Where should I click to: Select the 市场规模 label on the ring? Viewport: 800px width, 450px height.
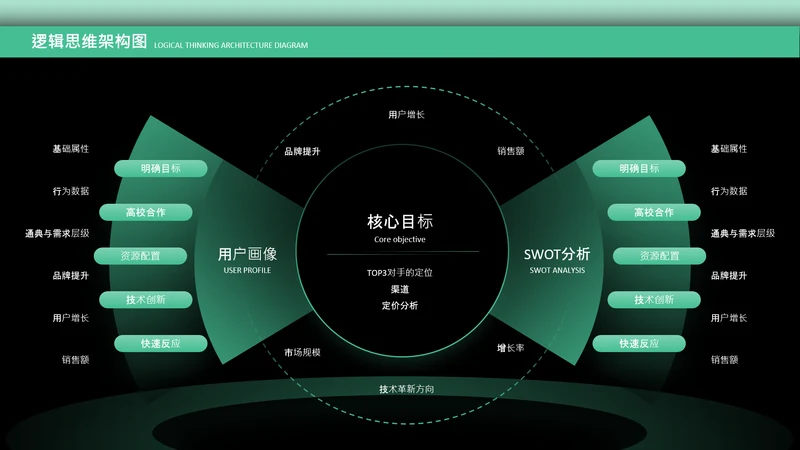pos(302,353)
